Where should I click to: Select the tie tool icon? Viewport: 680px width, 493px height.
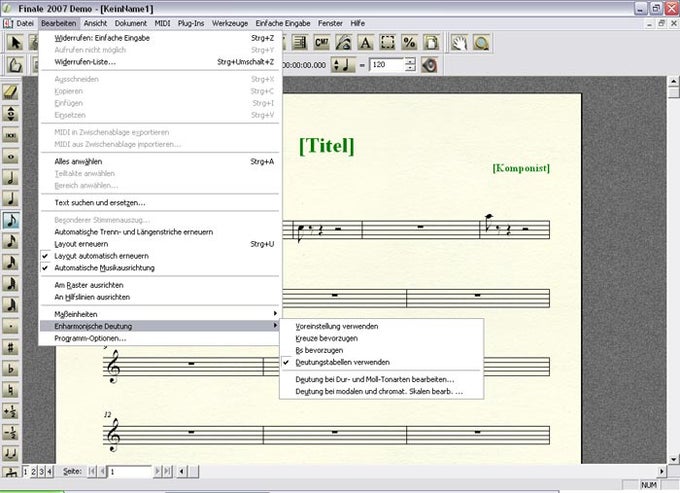(10, 454)
